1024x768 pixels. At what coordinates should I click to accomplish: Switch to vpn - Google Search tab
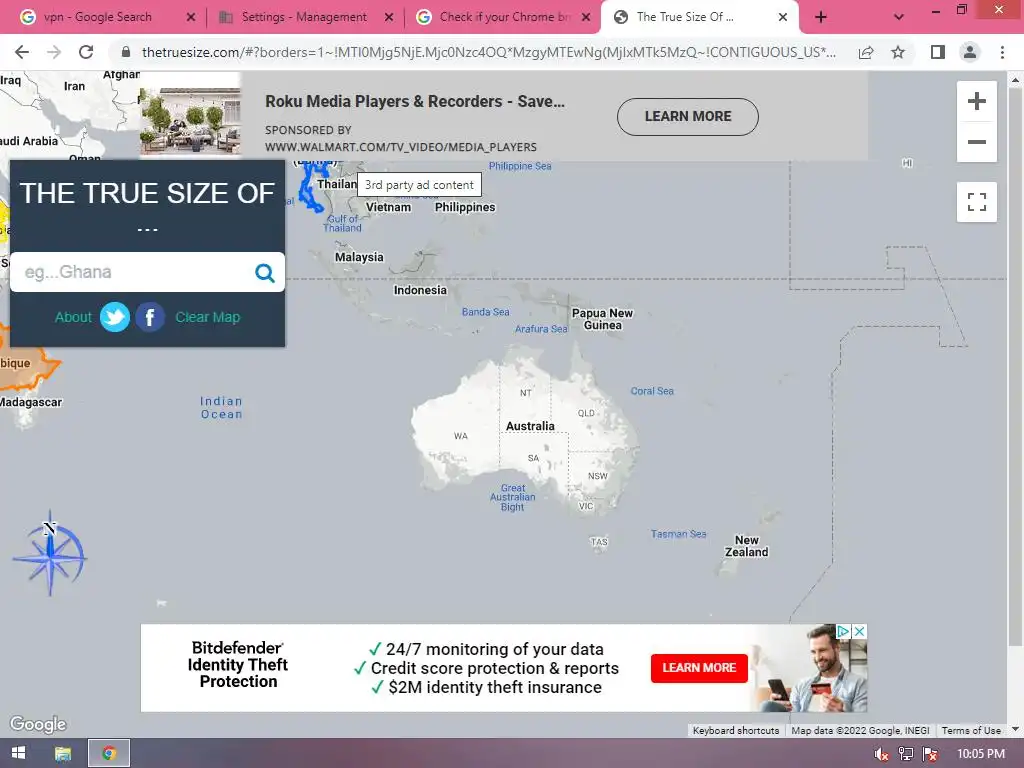(98, 17)
